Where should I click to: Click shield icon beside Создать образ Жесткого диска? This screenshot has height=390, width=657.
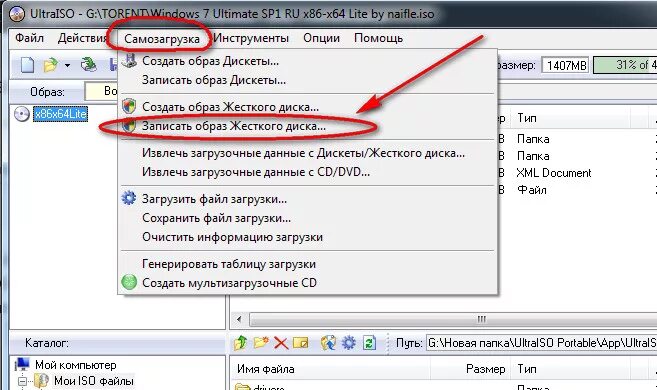[129, 106]
